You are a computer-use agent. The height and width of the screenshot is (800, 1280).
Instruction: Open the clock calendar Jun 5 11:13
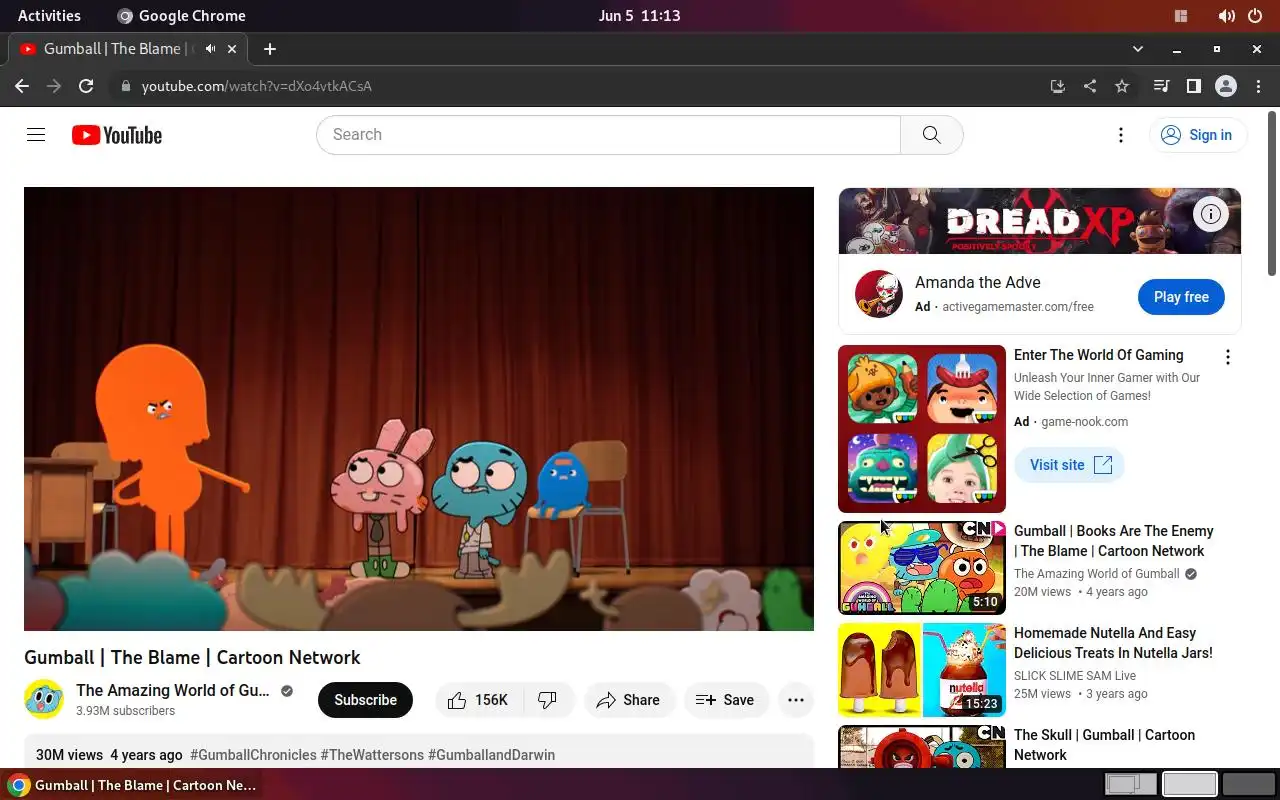pos(639,15)
